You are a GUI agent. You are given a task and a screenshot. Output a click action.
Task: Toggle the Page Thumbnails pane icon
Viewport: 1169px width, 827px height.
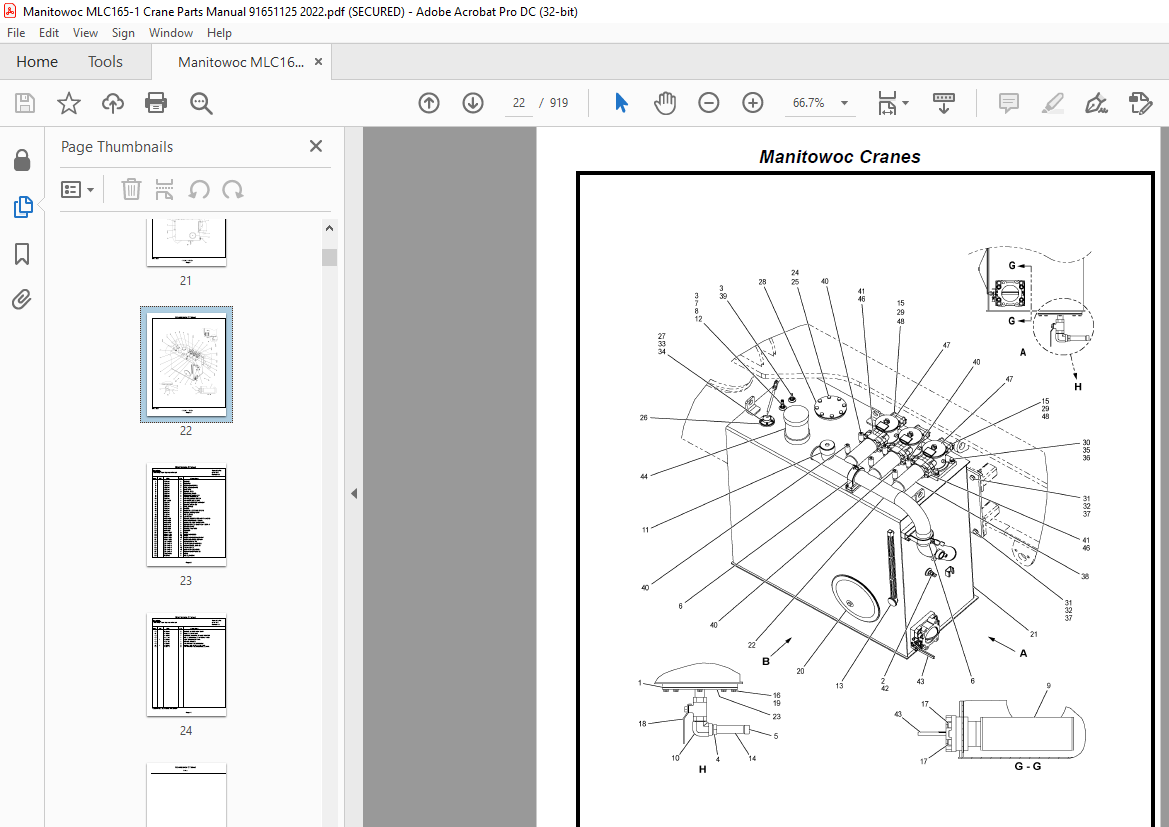(x=22, y=207)
